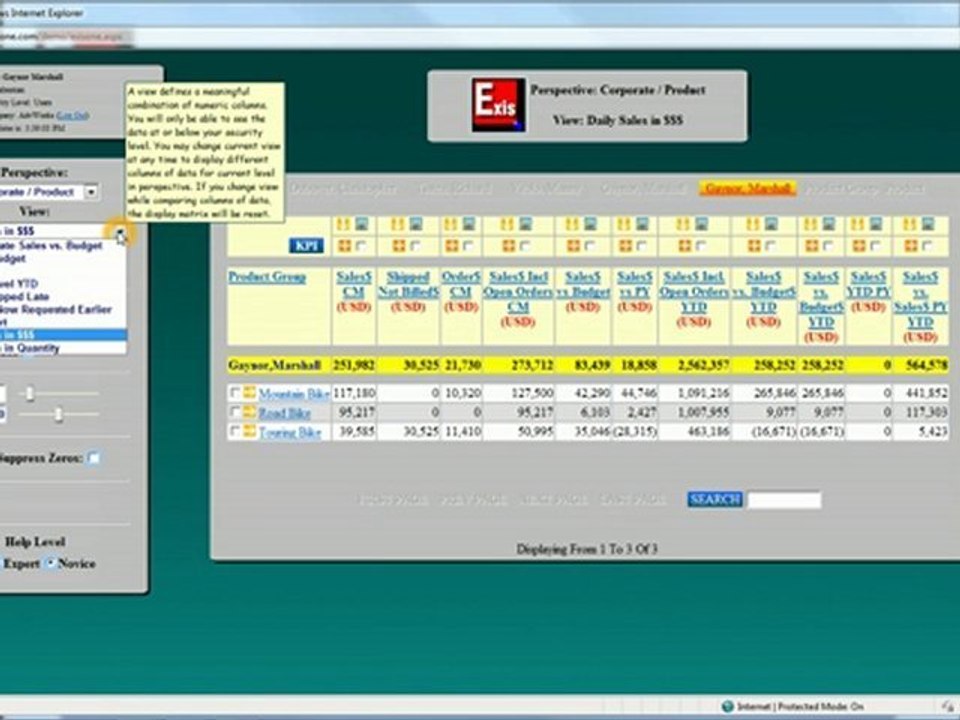This screenshot has height=720, width=960.
Task: Click the blue KPI button
Action: click(306, 246)
